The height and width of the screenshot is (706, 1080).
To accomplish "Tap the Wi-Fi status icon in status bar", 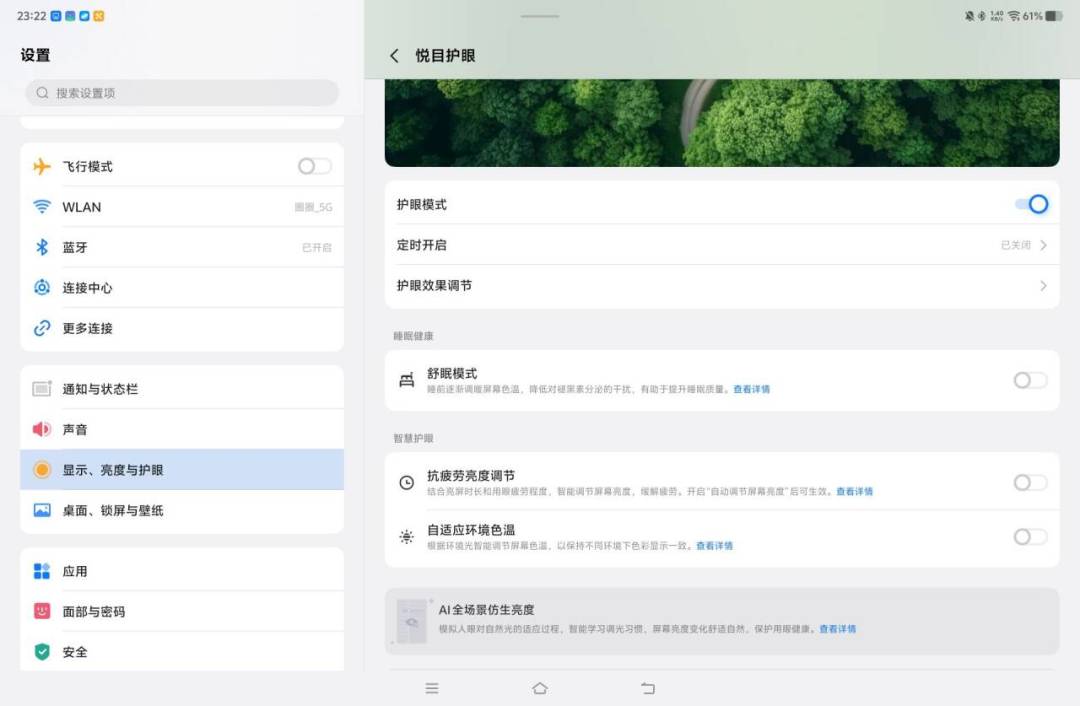I will pyautogui.click(x=1014, y=16).
